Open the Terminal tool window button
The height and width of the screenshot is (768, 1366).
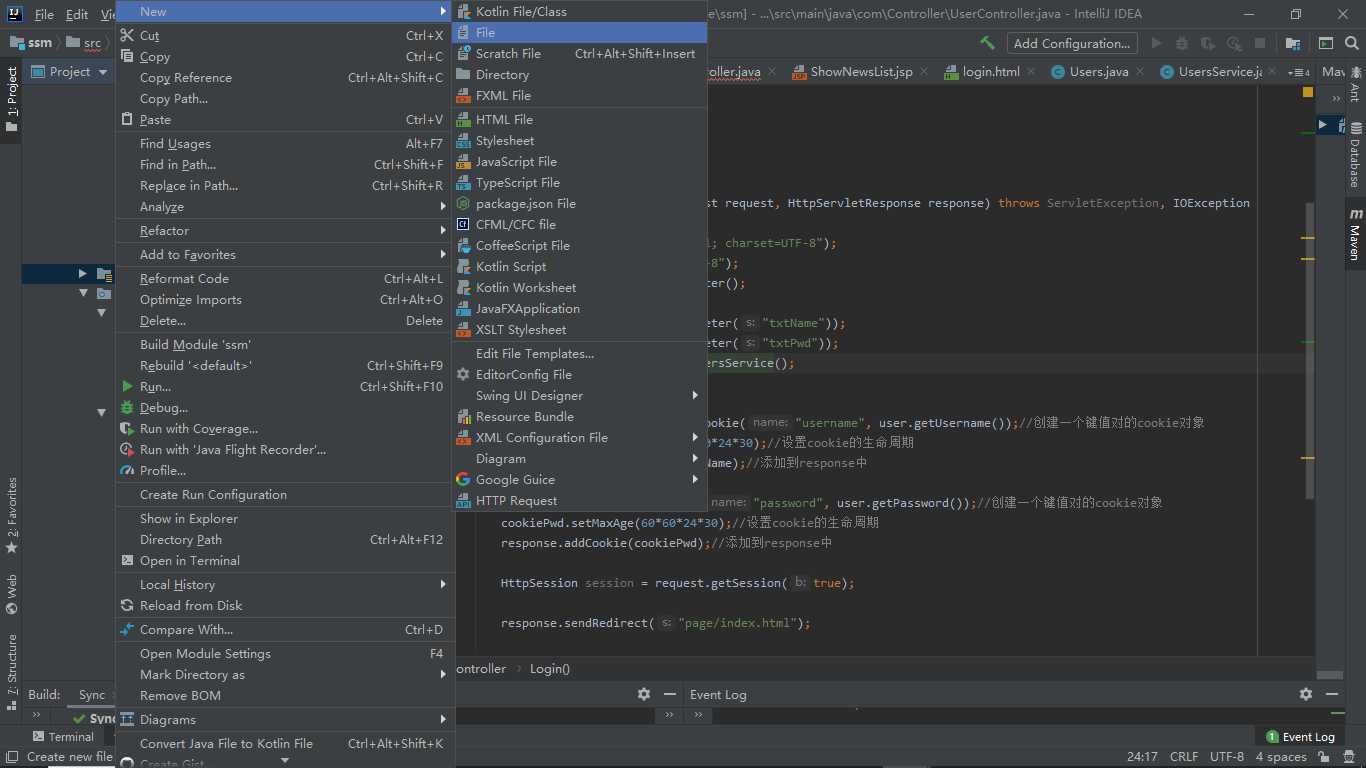tap(64, 736)
